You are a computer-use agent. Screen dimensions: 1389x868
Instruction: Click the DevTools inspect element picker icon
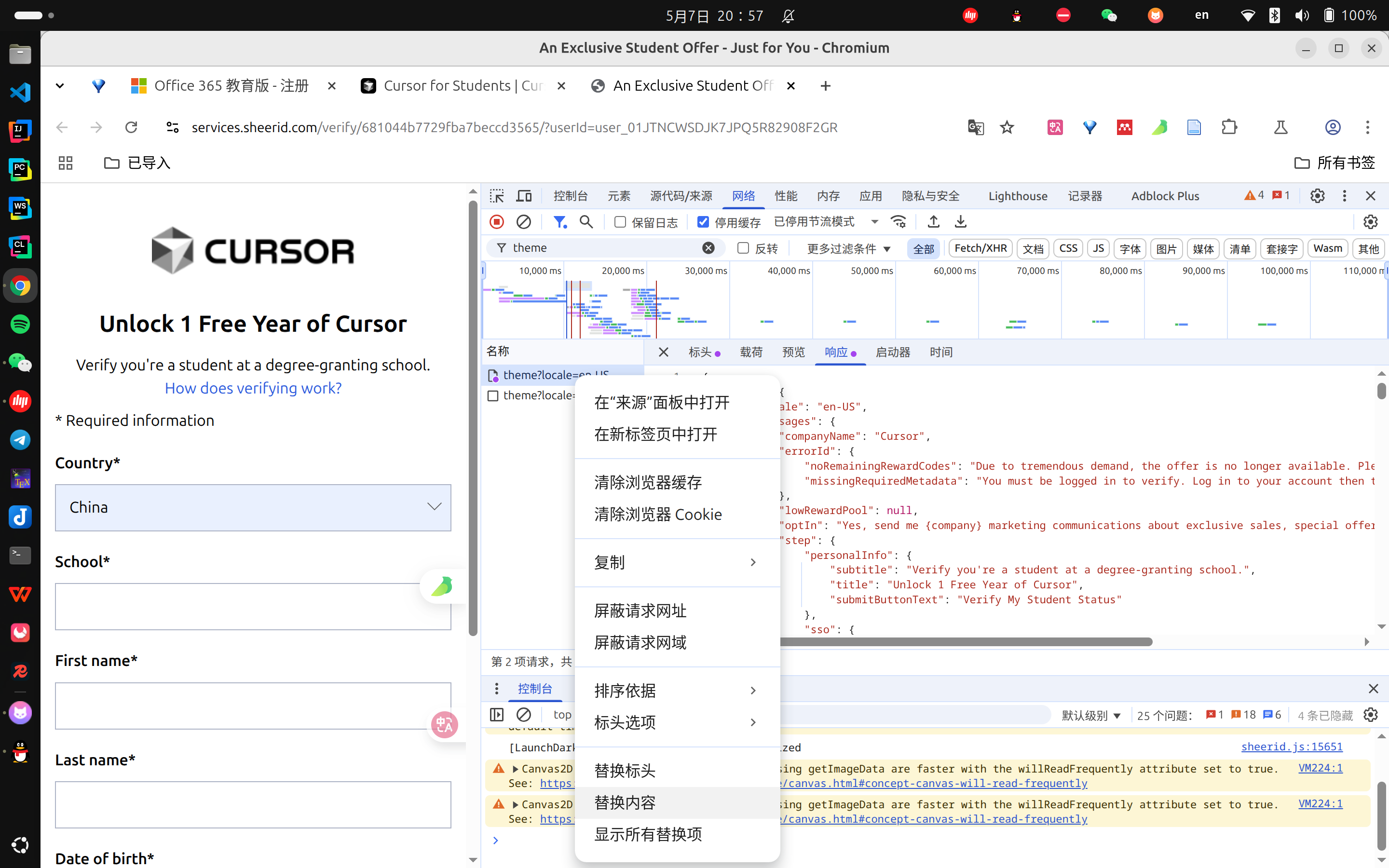pos(496,196)
